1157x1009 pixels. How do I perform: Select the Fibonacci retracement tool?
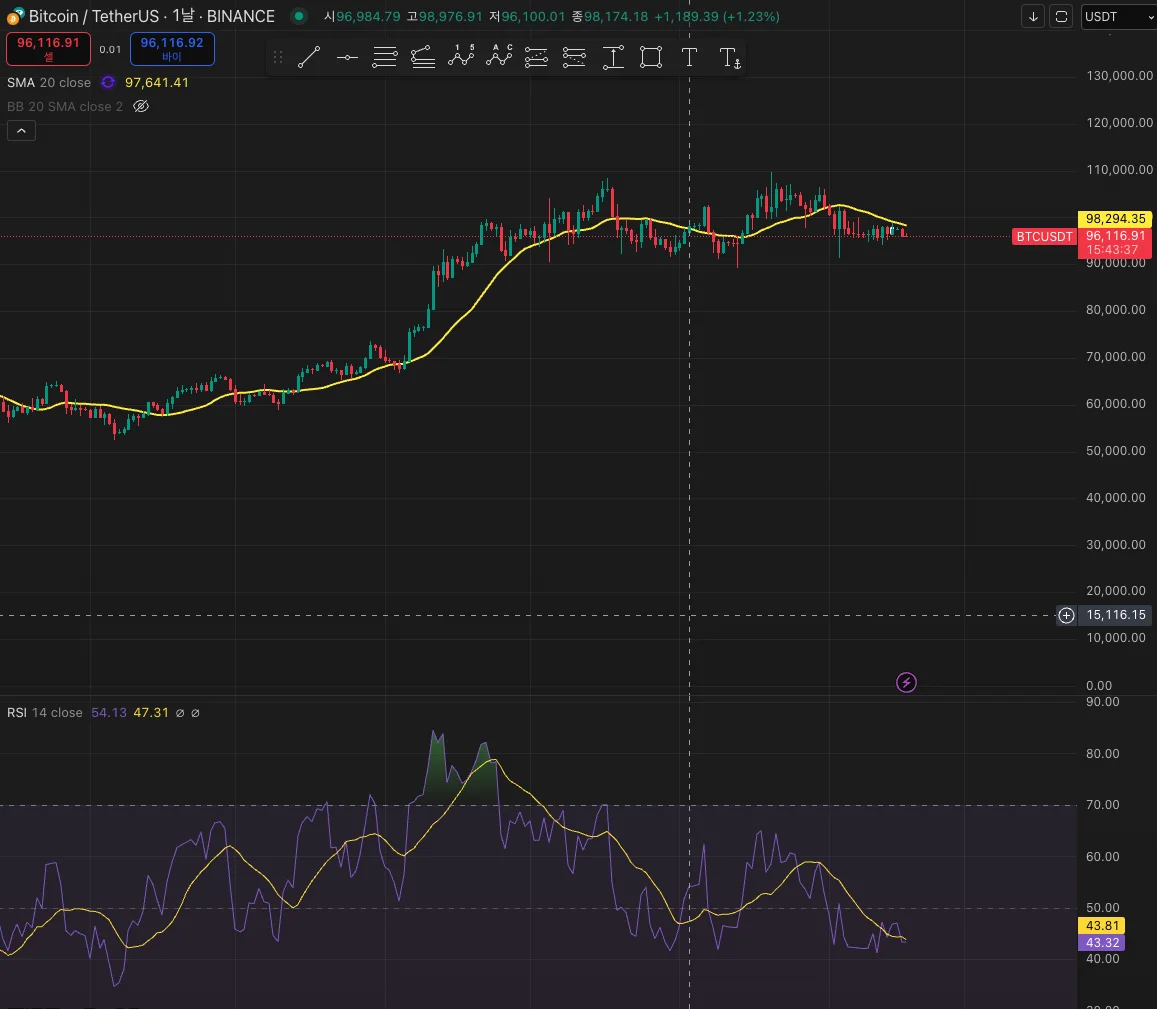[384, 57]
